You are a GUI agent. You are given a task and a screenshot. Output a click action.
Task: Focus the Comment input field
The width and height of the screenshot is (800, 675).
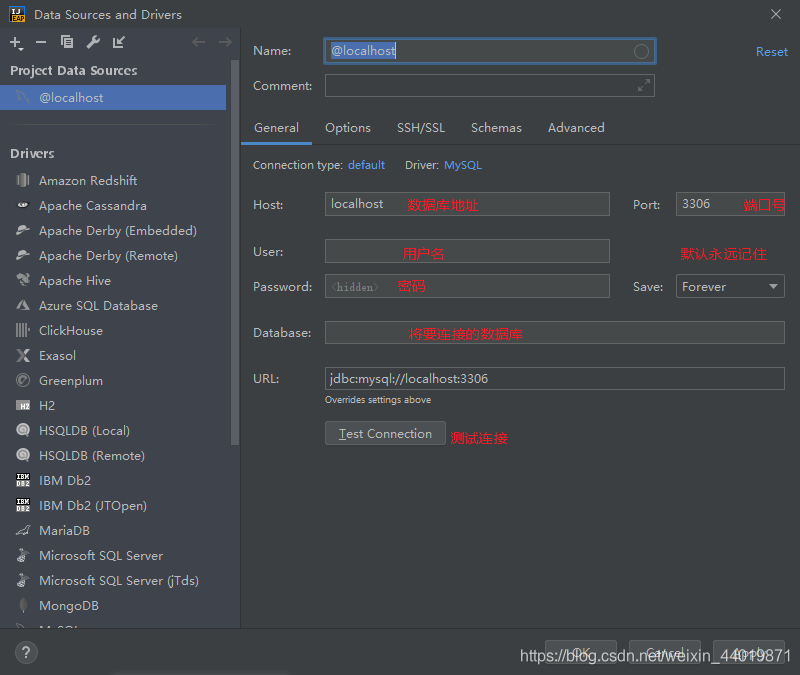(490, 86)
